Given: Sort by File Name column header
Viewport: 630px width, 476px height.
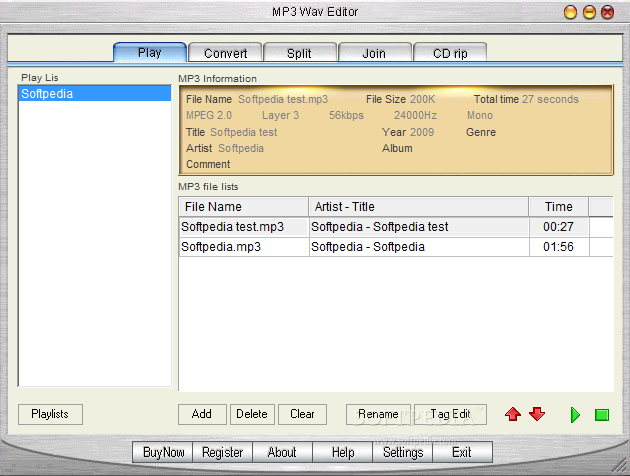Looking at the screenshot, I should [x=243, y=206].
